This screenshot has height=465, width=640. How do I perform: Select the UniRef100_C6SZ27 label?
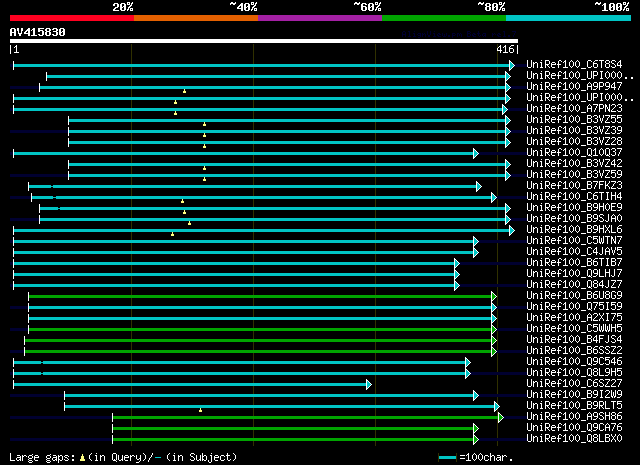coord(574,384)
